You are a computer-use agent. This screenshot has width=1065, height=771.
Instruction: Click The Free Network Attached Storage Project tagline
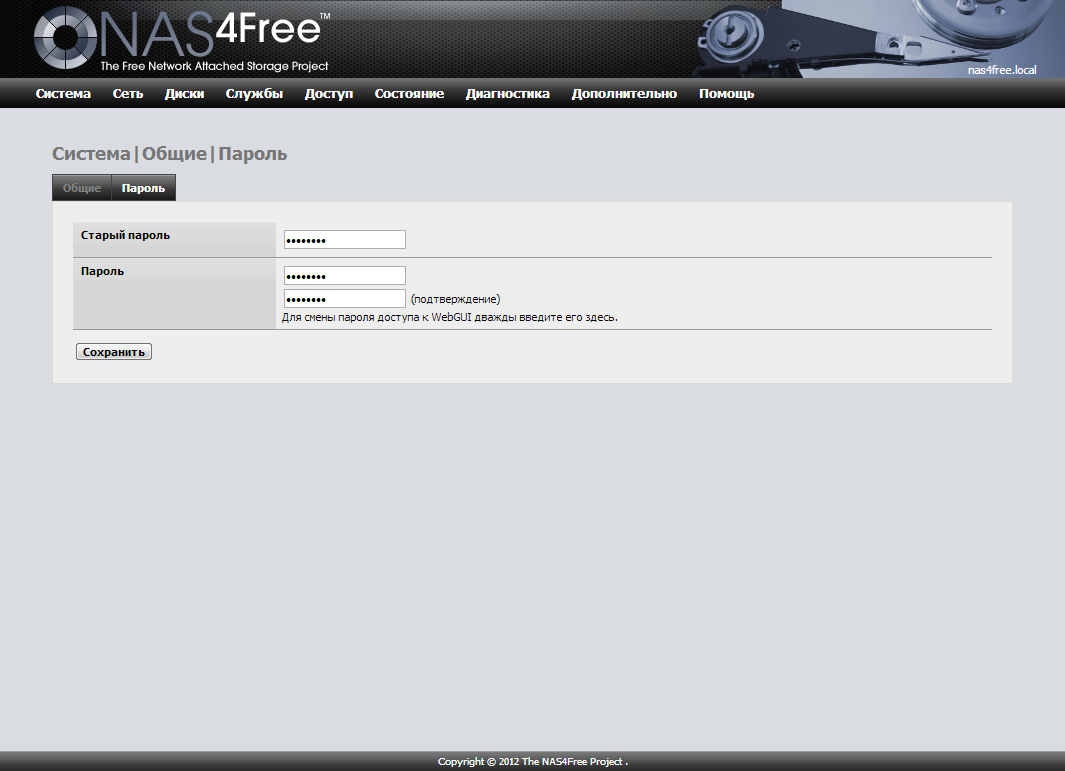214,66
